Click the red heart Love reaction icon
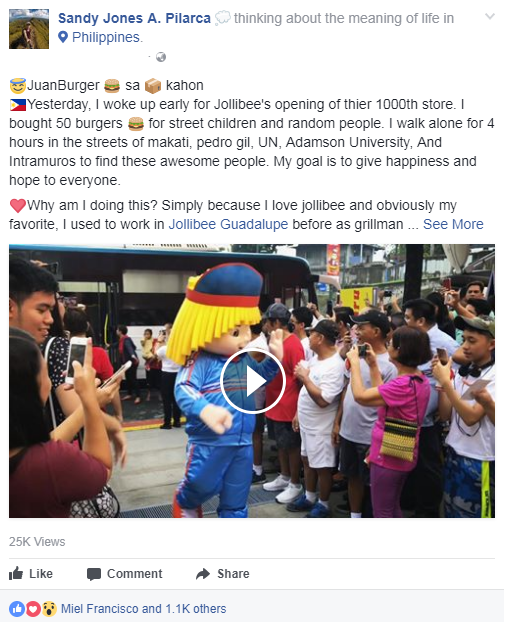 [33, 609]
